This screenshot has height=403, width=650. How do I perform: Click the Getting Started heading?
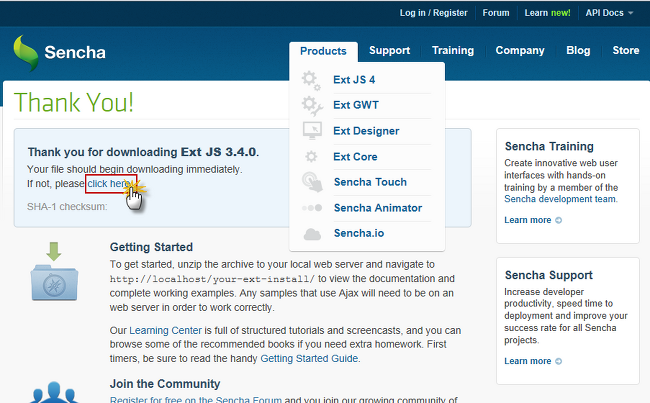[151, 247]
